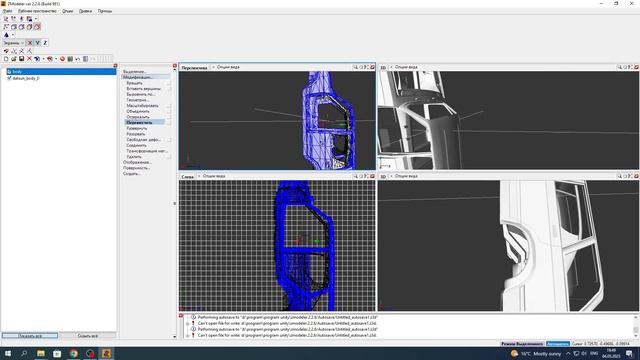
Task: Expand the Создать... command group
Action: pyautogui.click(x=132, y=174)
